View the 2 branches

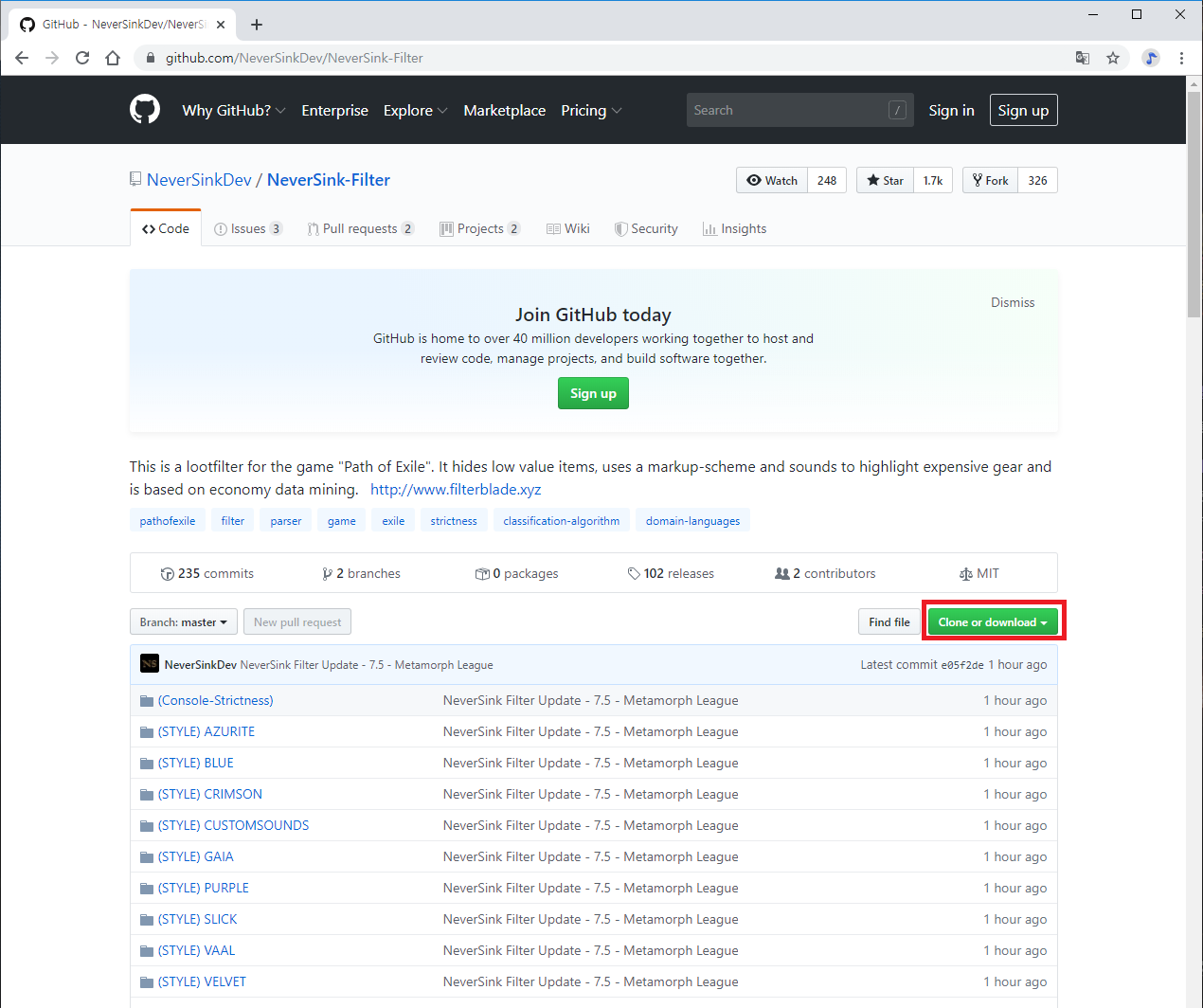point(361,573)
